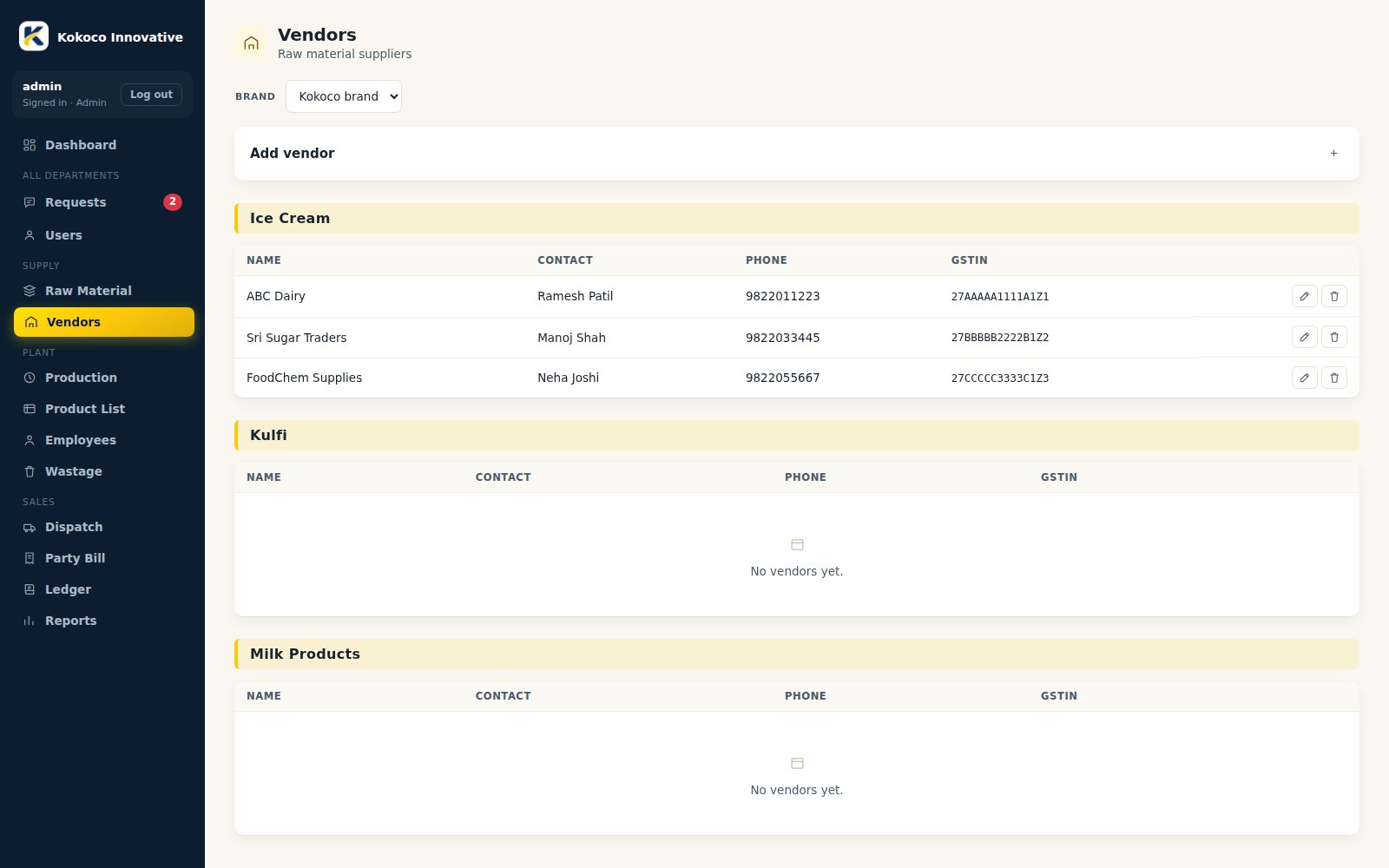Click contact Ramesh Patil
This screenshot has height=868, width=1389.
coord(575,296)
